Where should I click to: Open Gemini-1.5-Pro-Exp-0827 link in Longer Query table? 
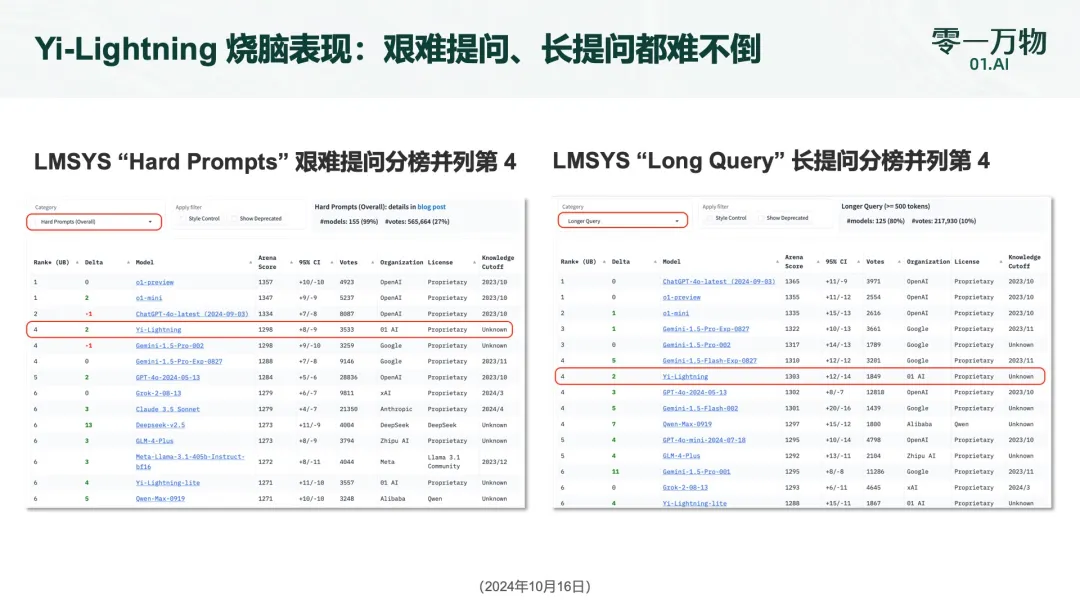tap(705, 329)
